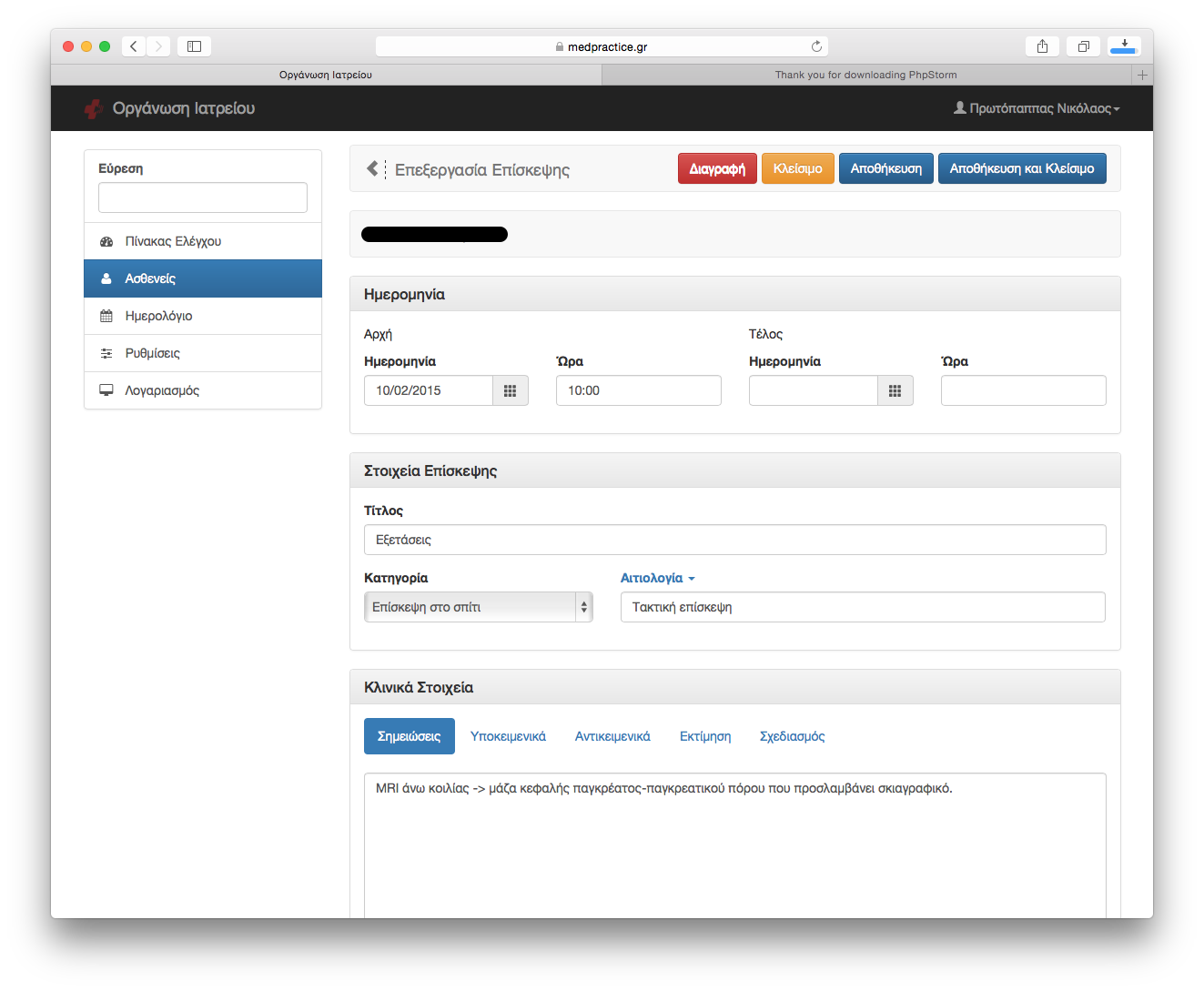Image resolution: width=1204 pixels, height=991 pixels.
Task: Click the Safari share icon
Action: pos(1042,46)
